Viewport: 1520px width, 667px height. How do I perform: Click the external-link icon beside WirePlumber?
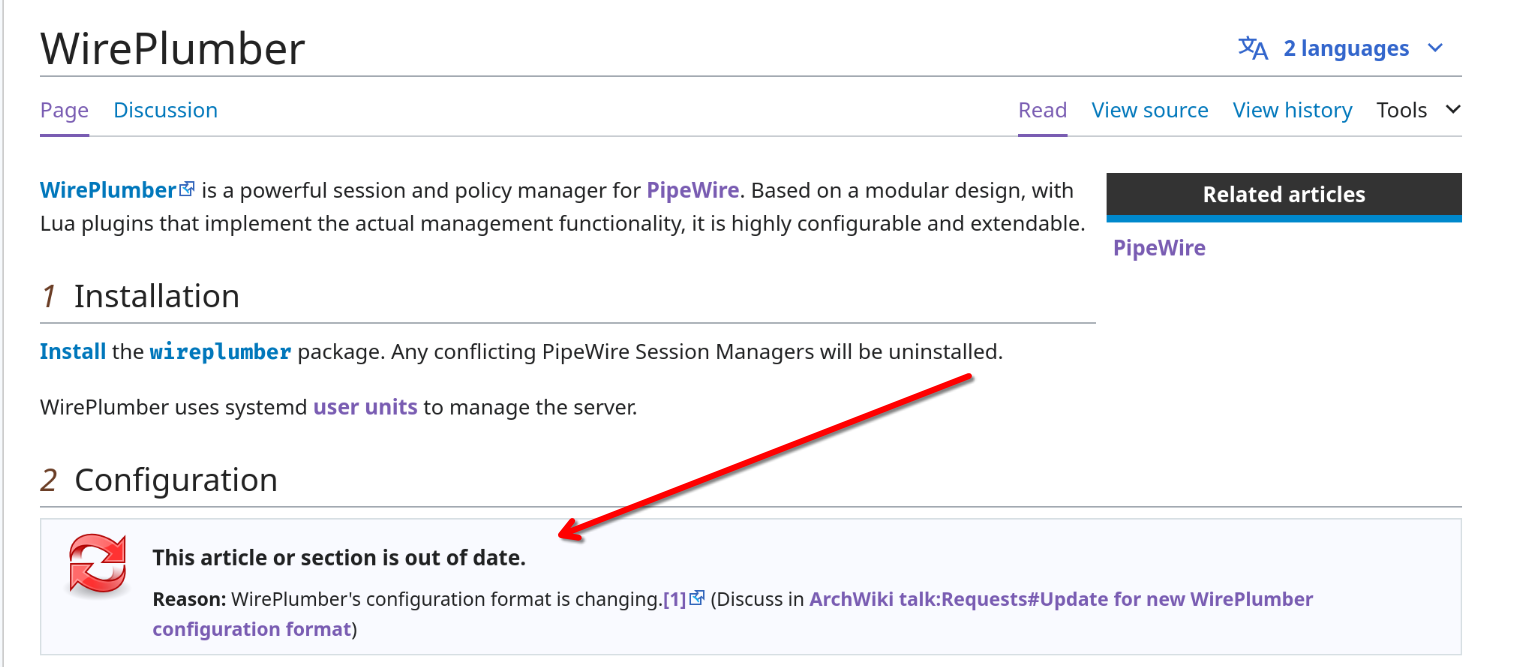(x=187, y=189)
